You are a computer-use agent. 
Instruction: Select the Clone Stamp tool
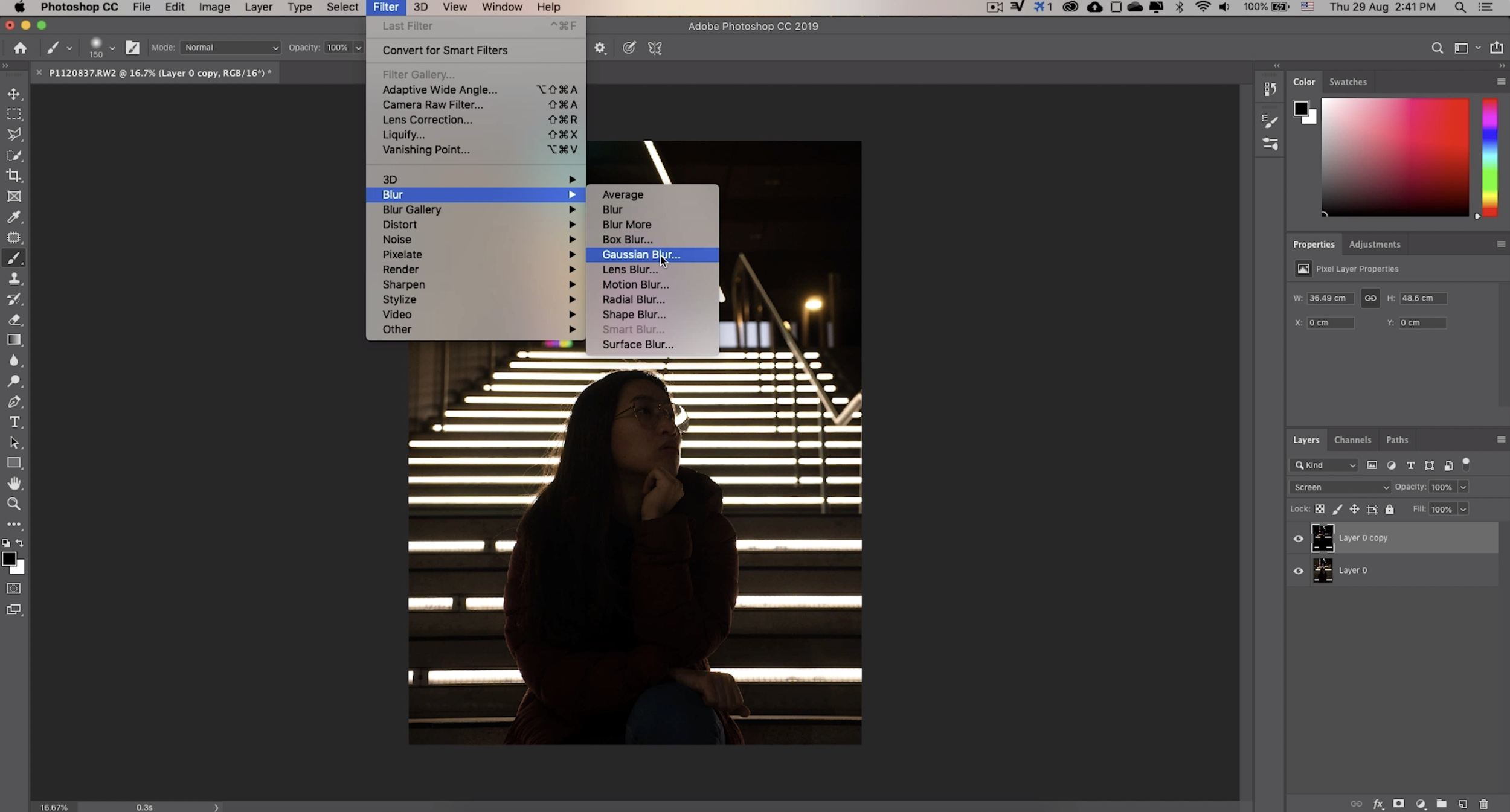tap(14, 278)
